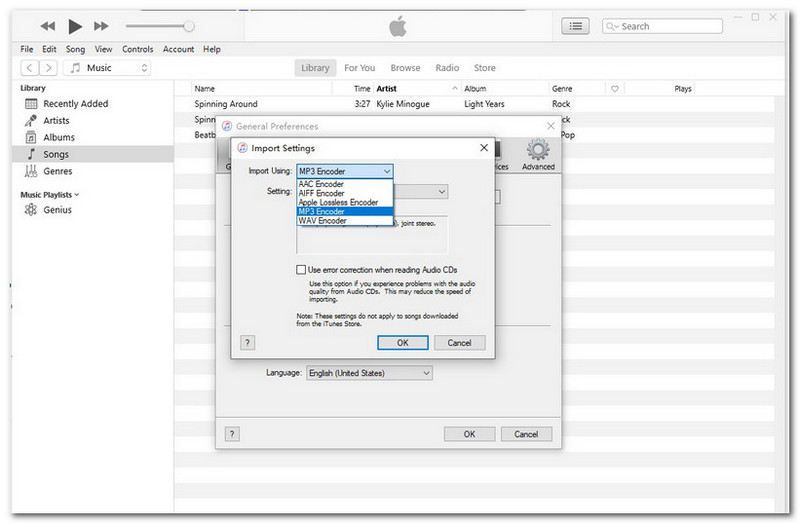Viewport: 800px width, 524px height.
Task: Open help in Import Settings dialog
Action: tap(247, 342)
